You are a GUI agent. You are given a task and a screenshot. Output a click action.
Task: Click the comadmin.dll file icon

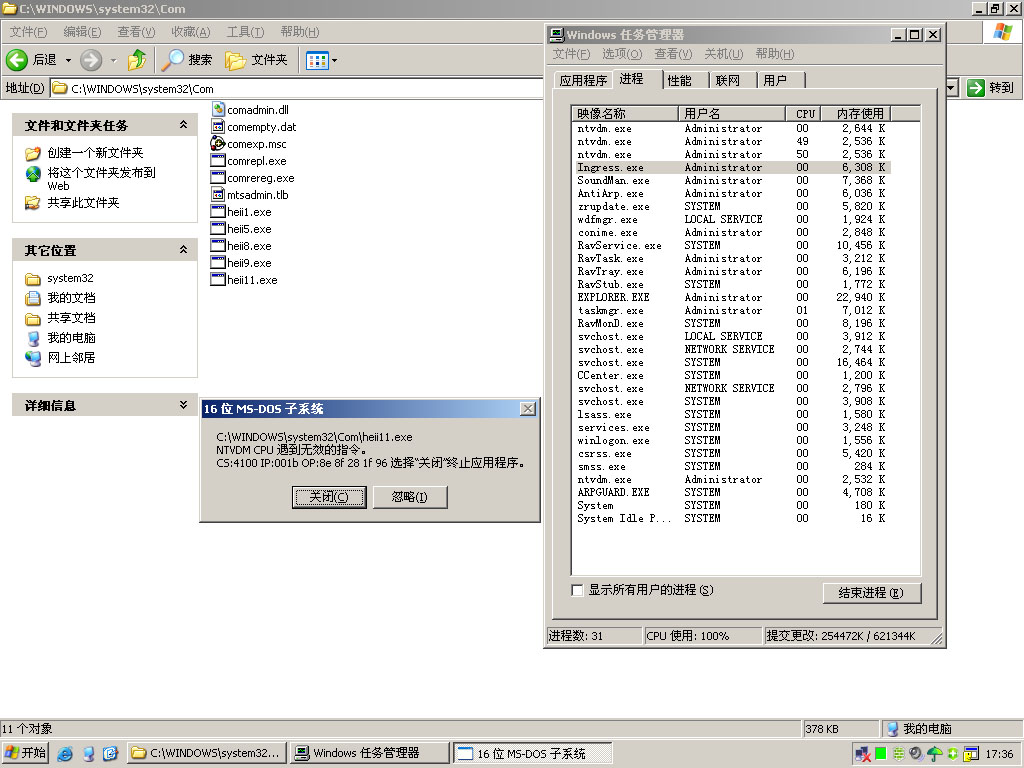click(218, 110)
